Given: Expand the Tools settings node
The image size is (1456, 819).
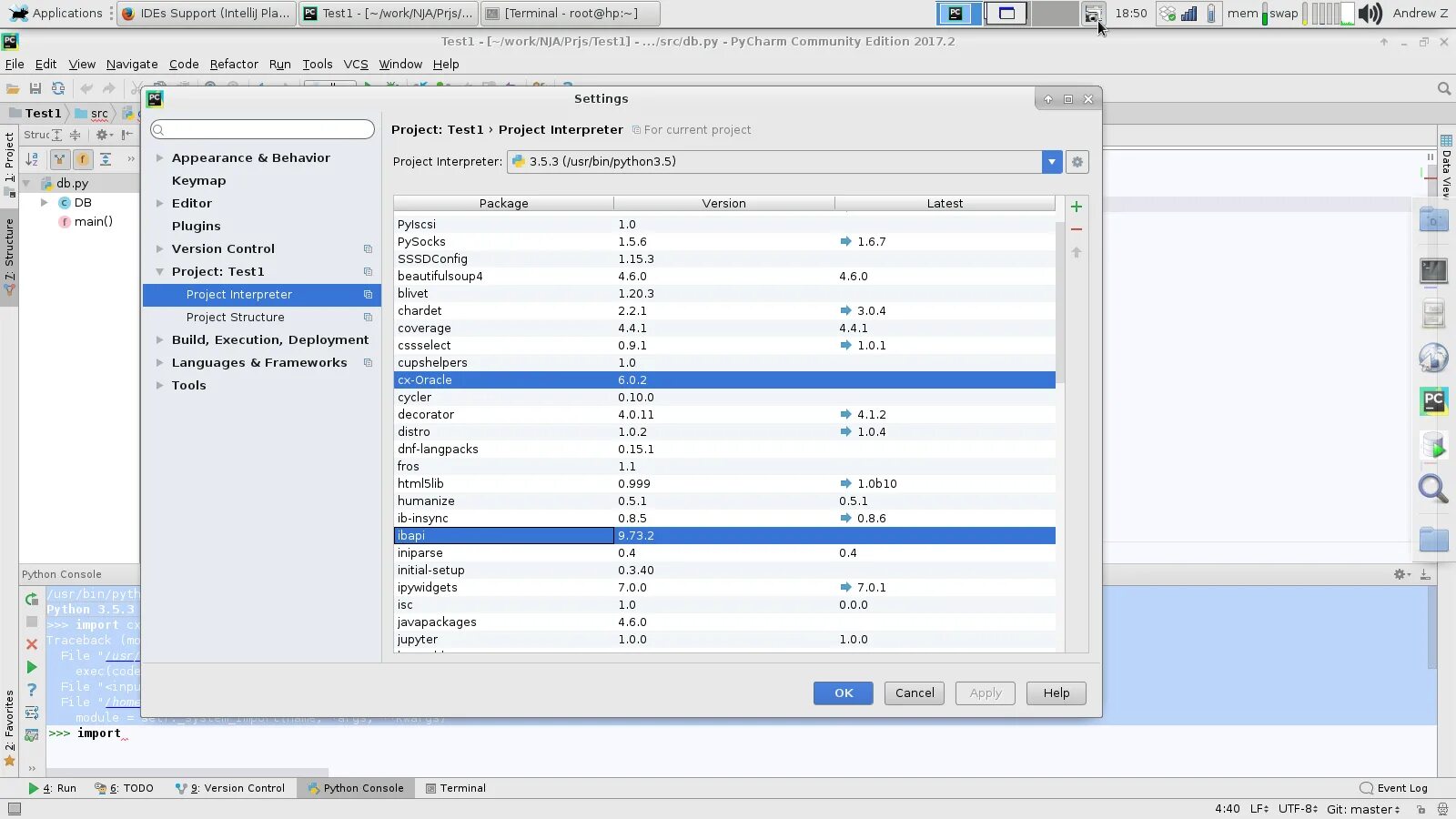Looking at the screenshot, I should (x=160, y=386).
